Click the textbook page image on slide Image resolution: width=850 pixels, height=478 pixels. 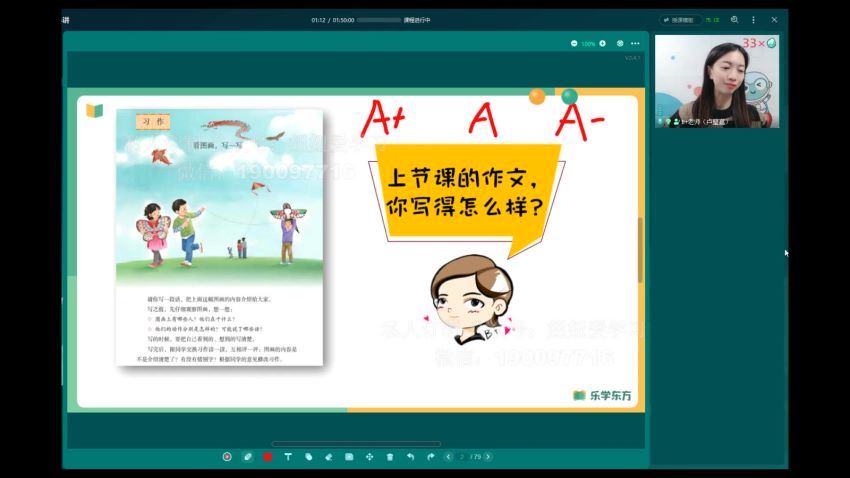tap(220, 237)
